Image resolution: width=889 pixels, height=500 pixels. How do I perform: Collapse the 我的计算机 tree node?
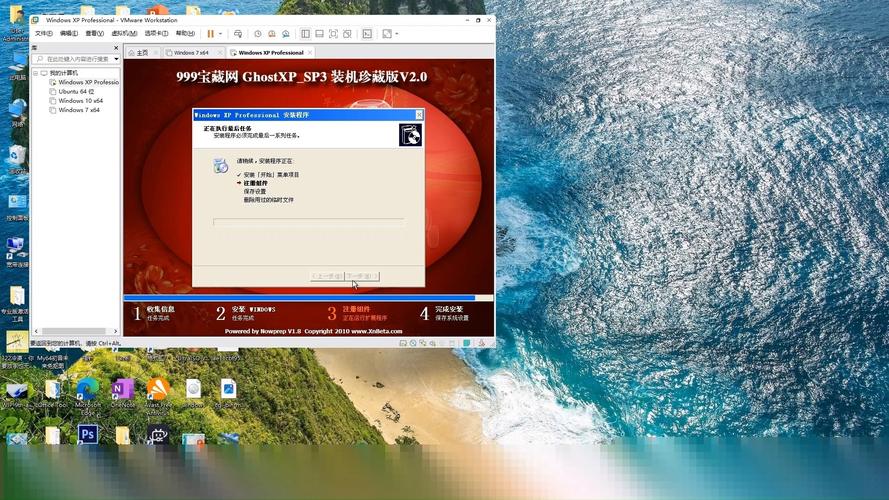coord(37,73)
